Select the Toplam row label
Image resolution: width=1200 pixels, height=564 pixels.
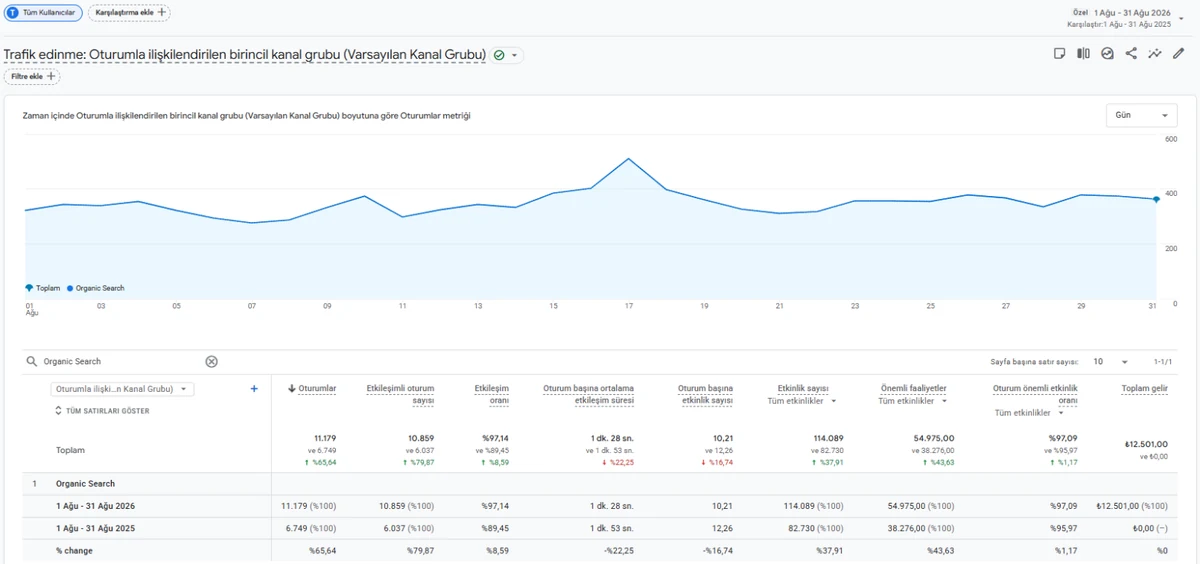coord(70,450)
